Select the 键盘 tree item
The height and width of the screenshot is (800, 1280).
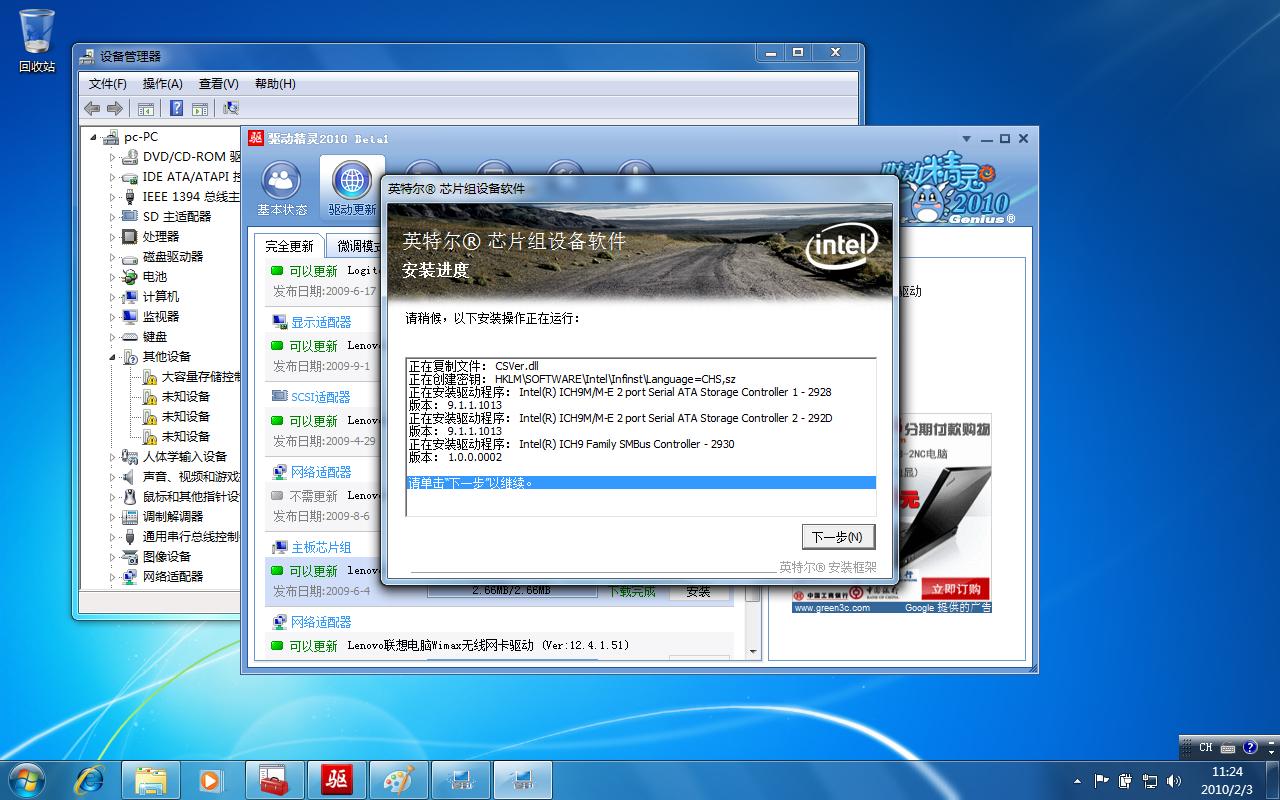coord(154,336)
